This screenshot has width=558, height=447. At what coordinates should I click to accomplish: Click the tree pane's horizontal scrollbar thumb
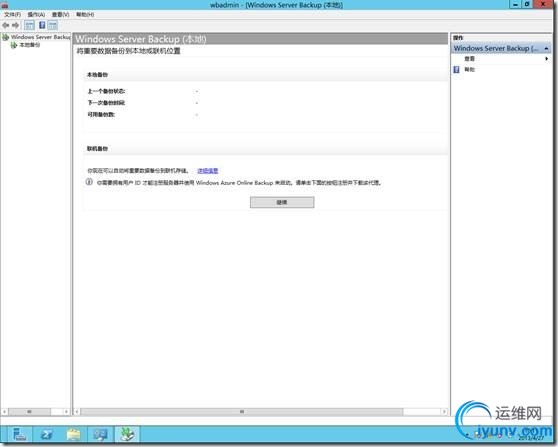(x=29, y=412)
